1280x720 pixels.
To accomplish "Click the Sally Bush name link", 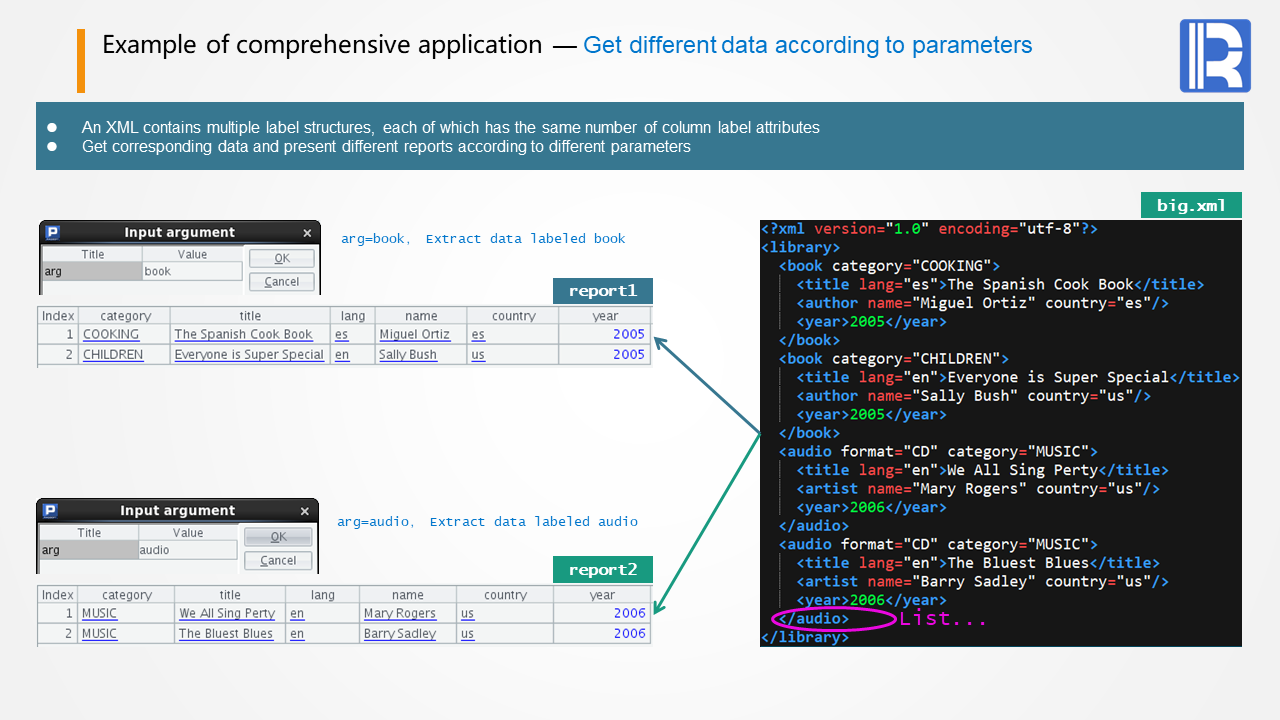I will coord(408,355).
